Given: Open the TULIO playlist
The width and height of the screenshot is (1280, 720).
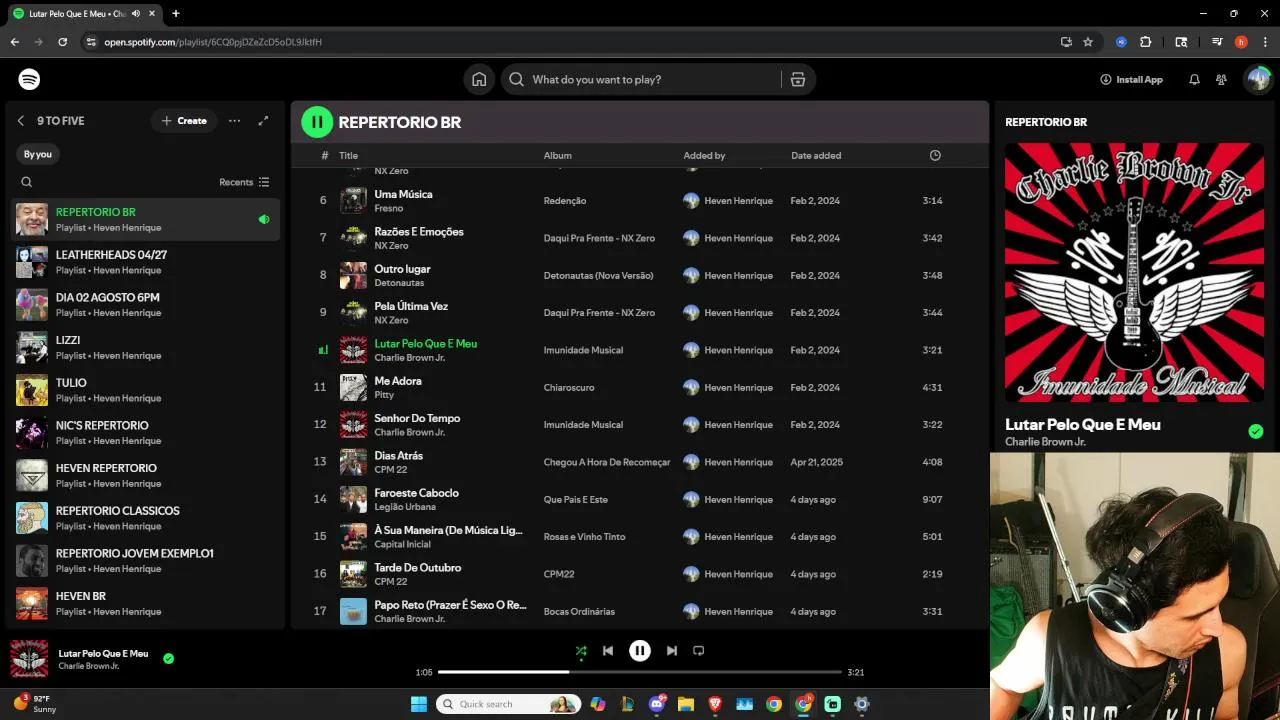Looking at the screenshot, I should click(x=147, y=390).
